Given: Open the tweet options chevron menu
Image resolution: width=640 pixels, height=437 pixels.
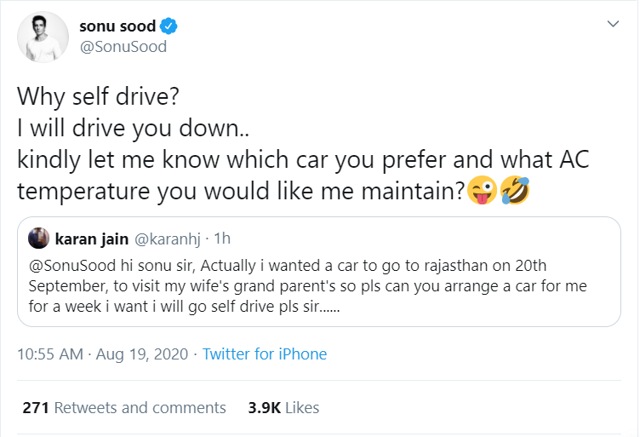Looking at the screenshot, I should [613, 24].
